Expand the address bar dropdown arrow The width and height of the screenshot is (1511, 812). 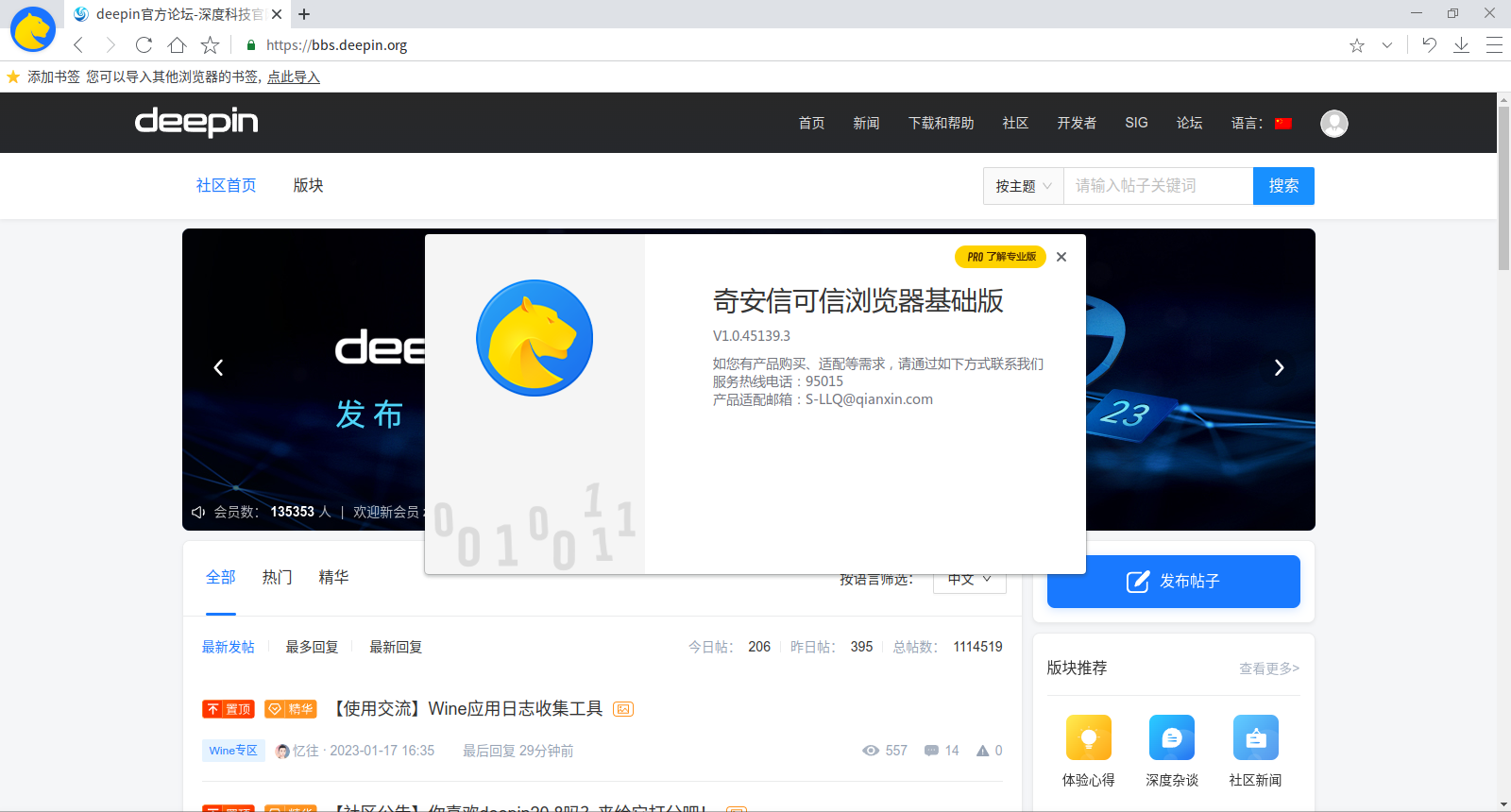click(1386, 44)
